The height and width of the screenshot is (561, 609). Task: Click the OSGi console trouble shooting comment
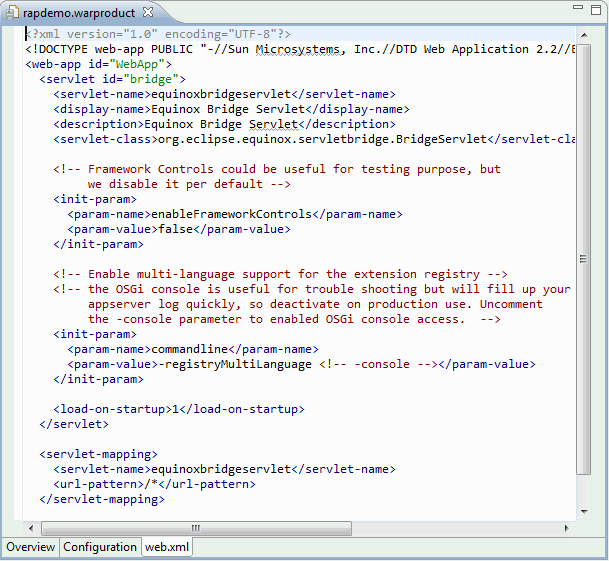[312, 289]
